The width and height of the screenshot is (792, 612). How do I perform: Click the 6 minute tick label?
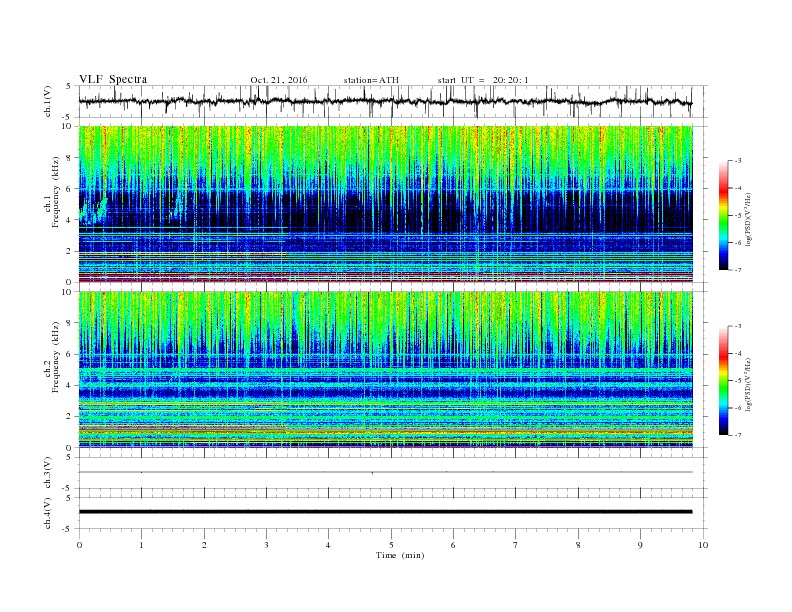click(453, 545)
